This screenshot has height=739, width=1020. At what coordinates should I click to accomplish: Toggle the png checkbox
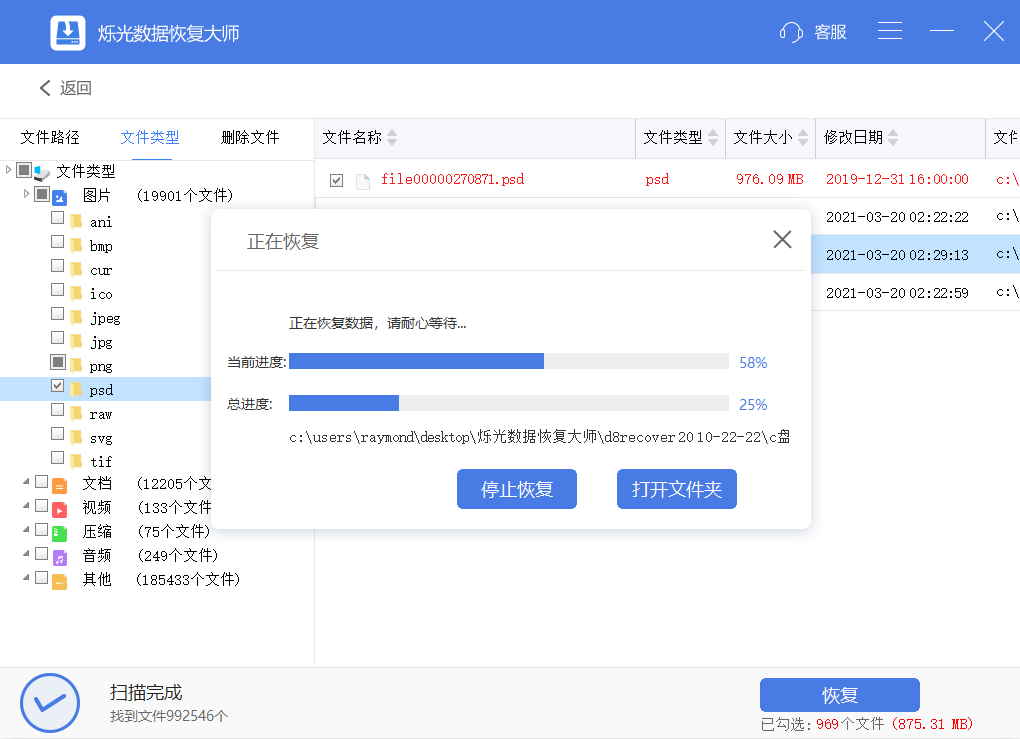(x=57, y=362)
